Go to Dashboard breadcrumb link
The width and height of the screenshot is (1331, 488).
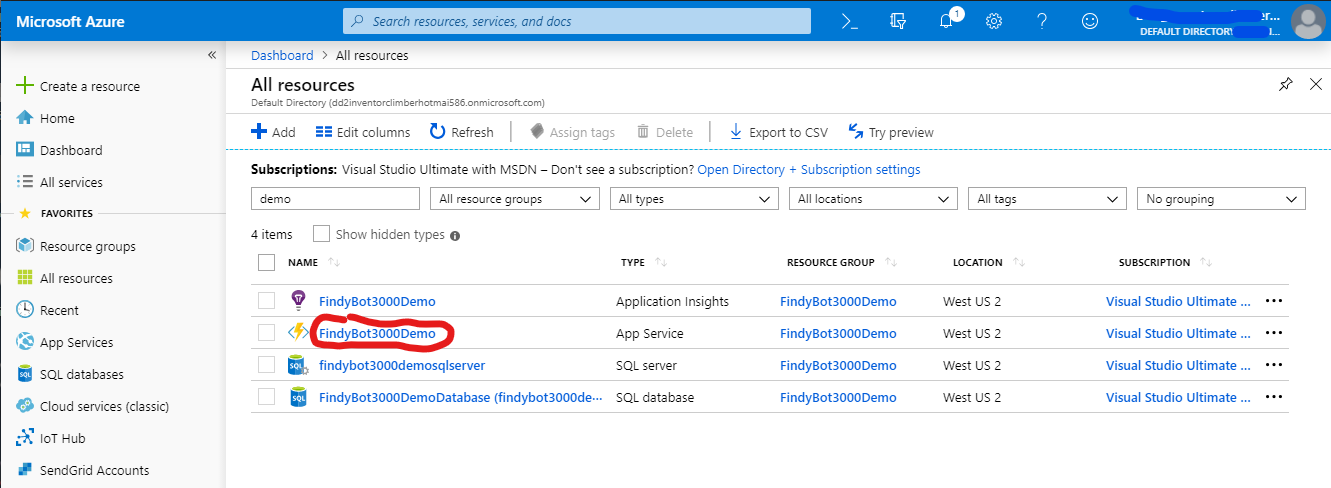pyautogui.click(x=282, y=55)
